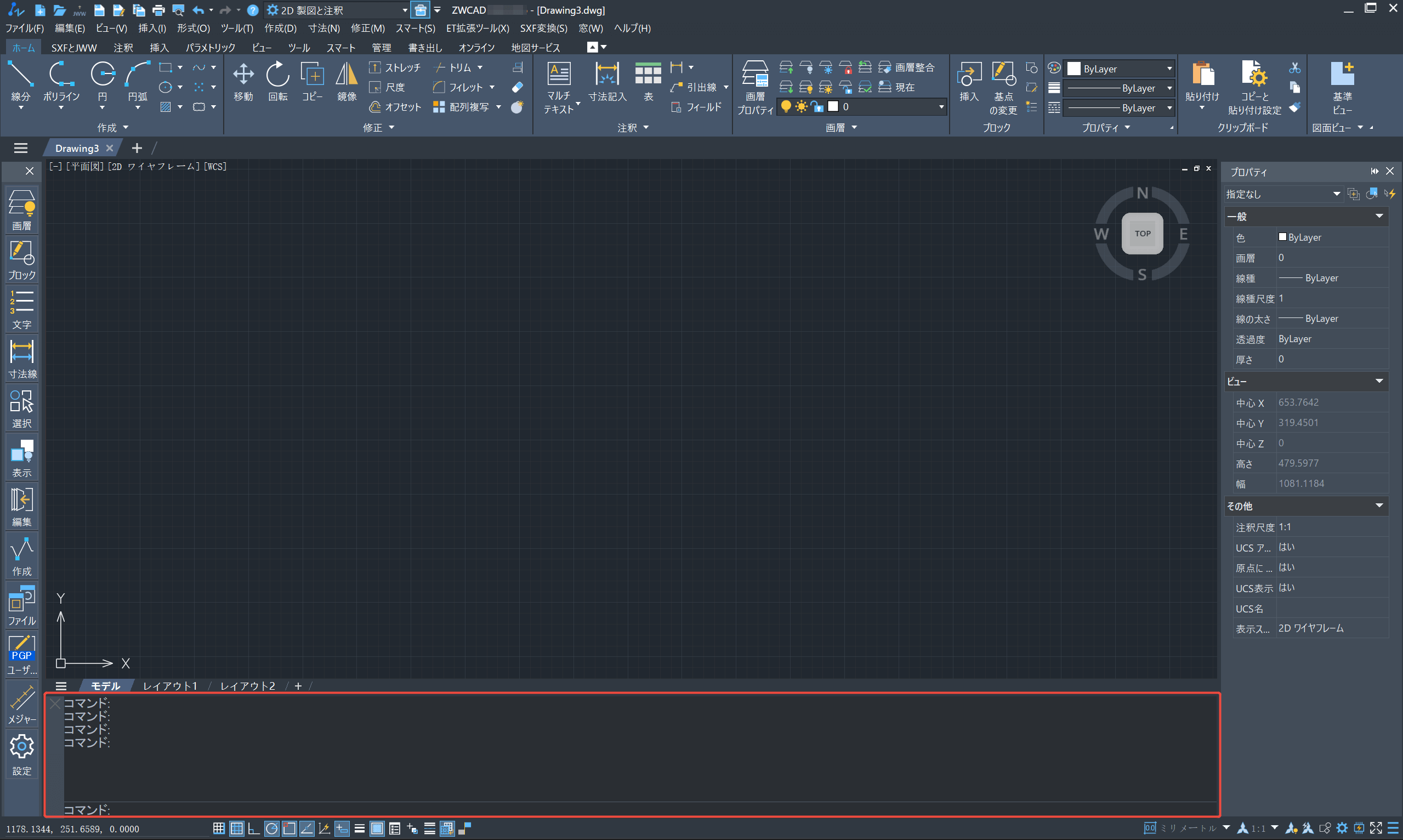The width and height of the screenshot is (1403, 840).
Task: Switch to the レイアウト1 tab
Action: coord(170,686)
